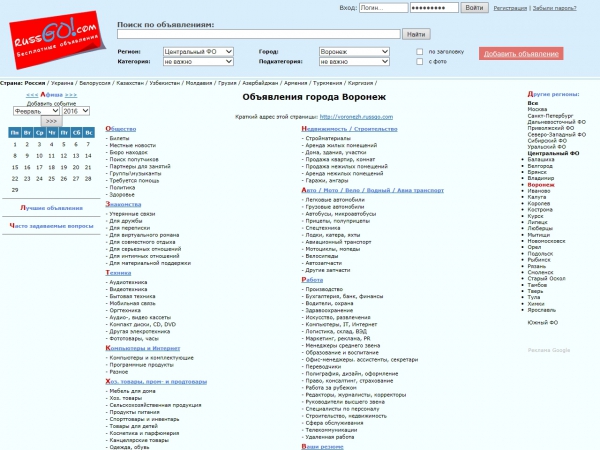Select 'Южный ФО' region

(x=543, y=323)
